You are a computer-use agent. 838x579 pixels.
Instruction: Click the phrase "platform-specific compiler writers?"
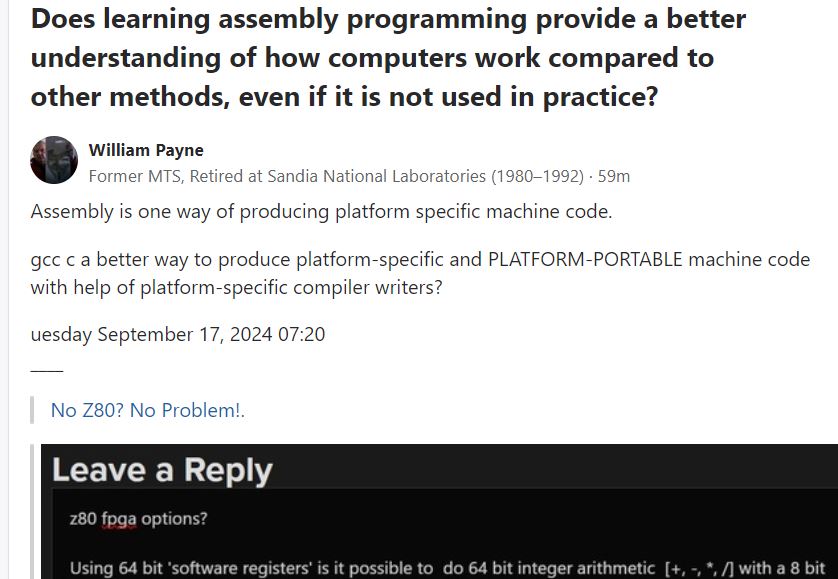(x=291, y=288)
